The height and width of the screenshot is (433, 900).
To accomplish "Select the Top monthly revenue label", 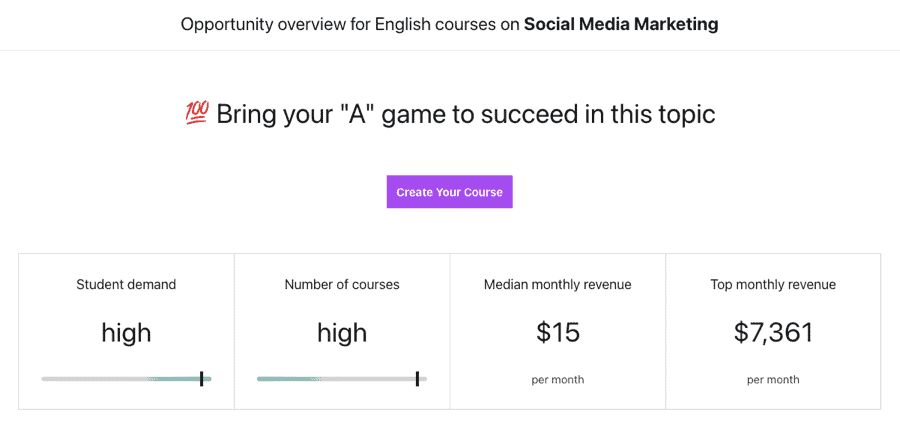I will coord(773,285).
